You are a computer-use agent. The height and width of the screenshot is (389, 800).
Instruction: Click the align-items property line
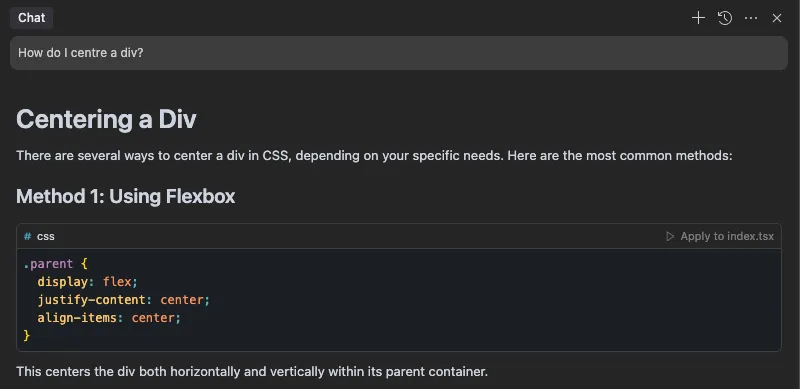[109, 318]
